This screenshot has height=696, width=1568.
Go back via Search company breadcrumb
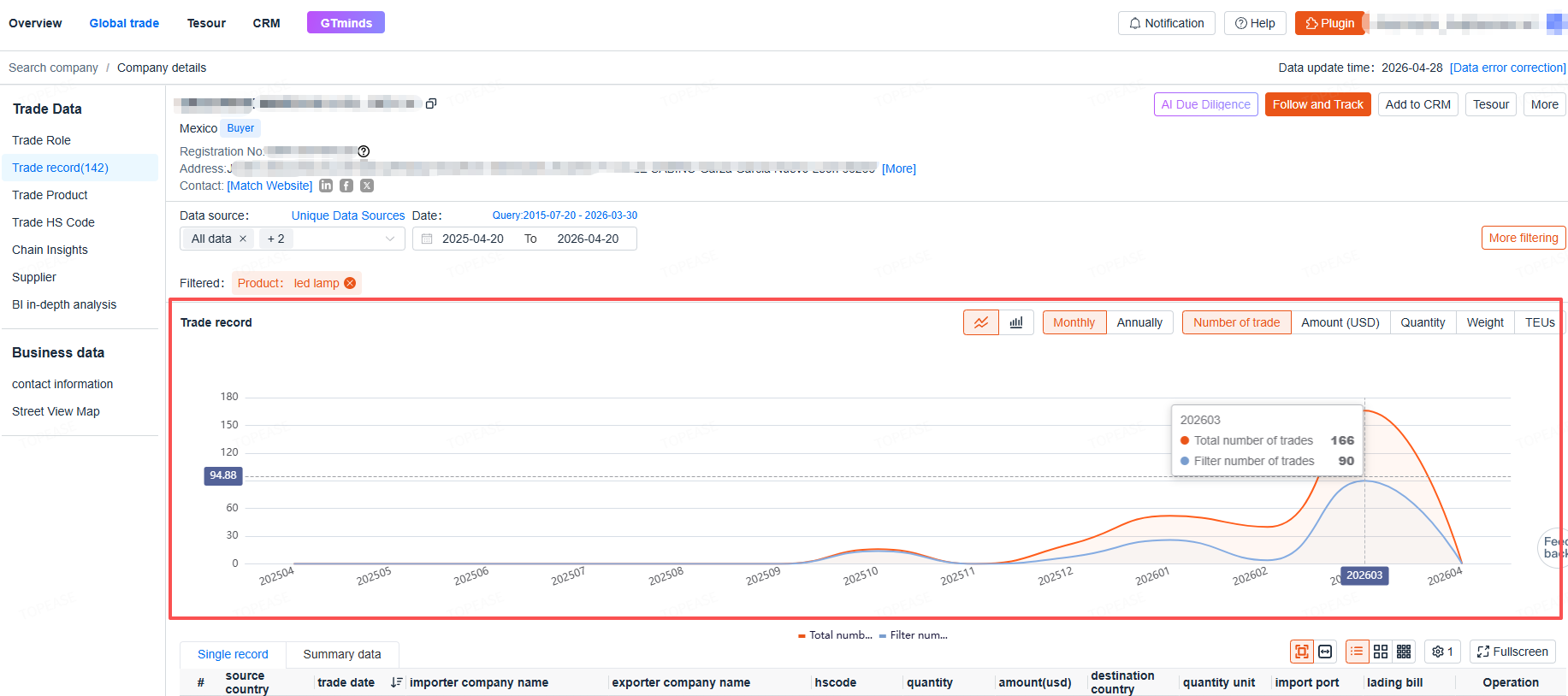click(53, 68)
